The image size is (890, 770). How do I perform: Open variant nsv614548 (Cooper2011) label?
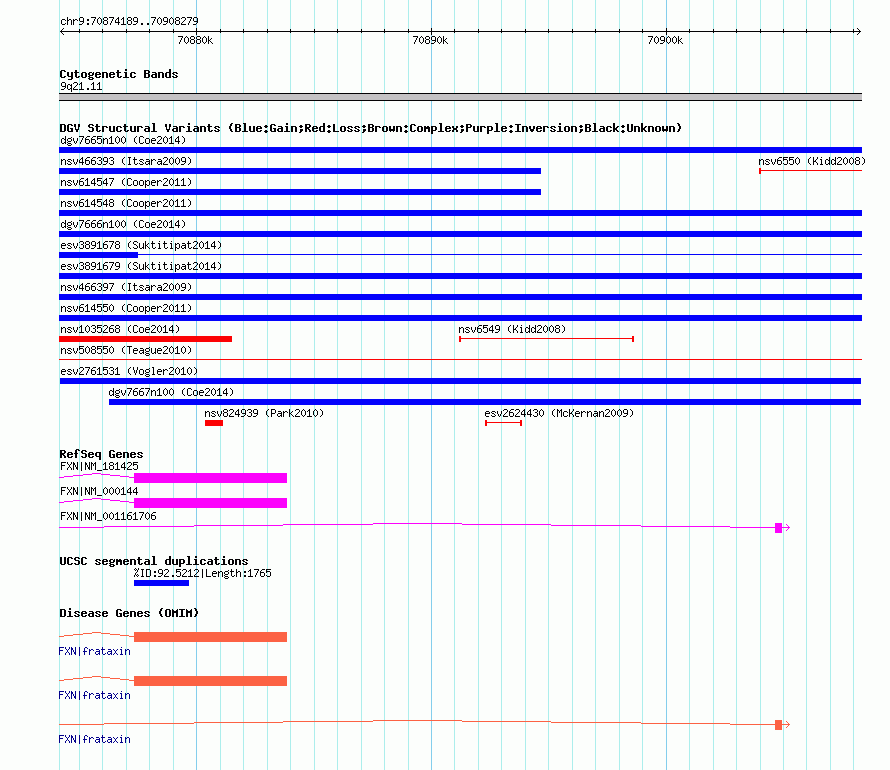[x=126, y=203]
